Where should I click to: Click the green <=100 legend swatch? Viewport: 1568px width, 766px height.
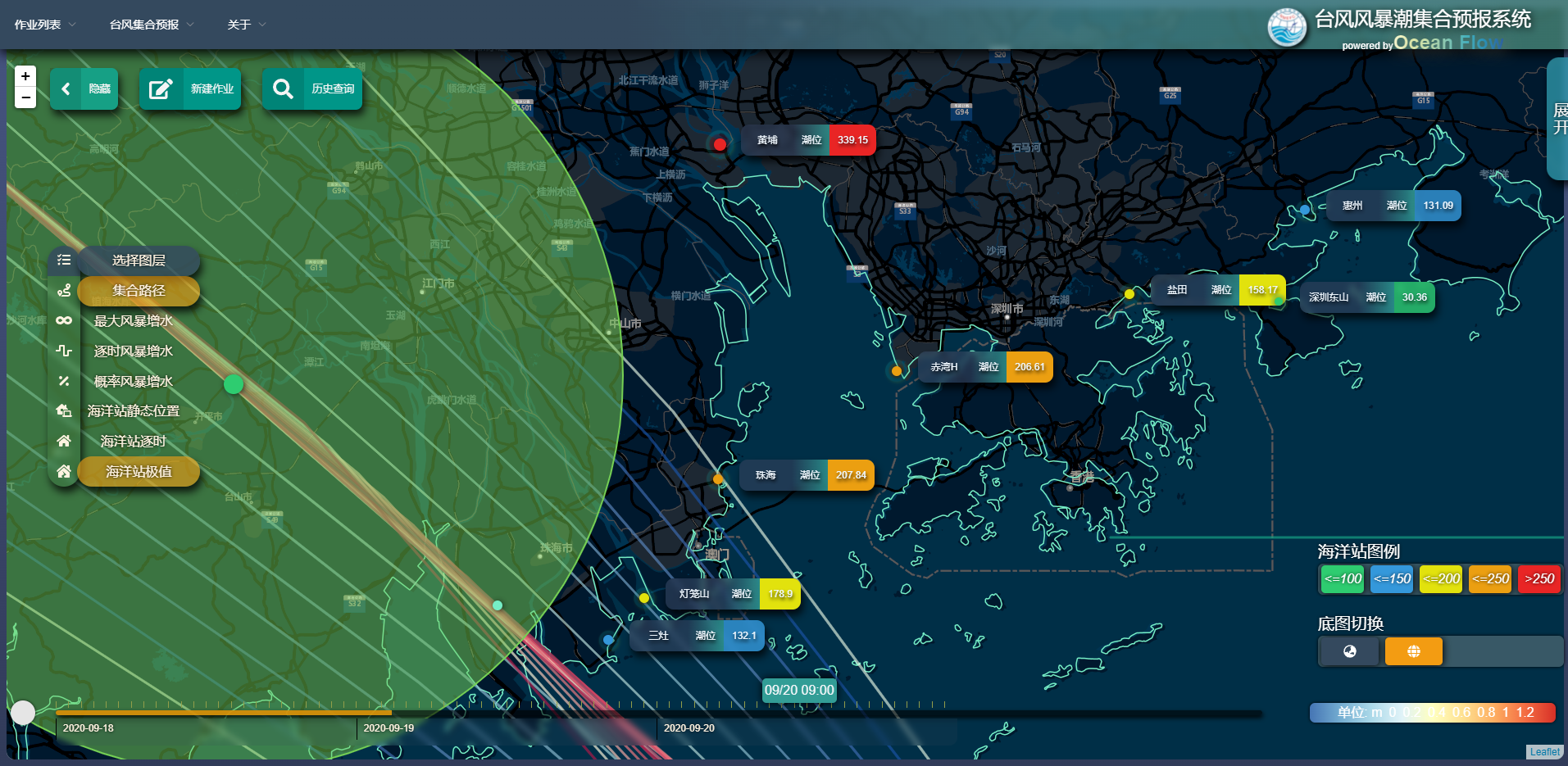click(1343, 578)
